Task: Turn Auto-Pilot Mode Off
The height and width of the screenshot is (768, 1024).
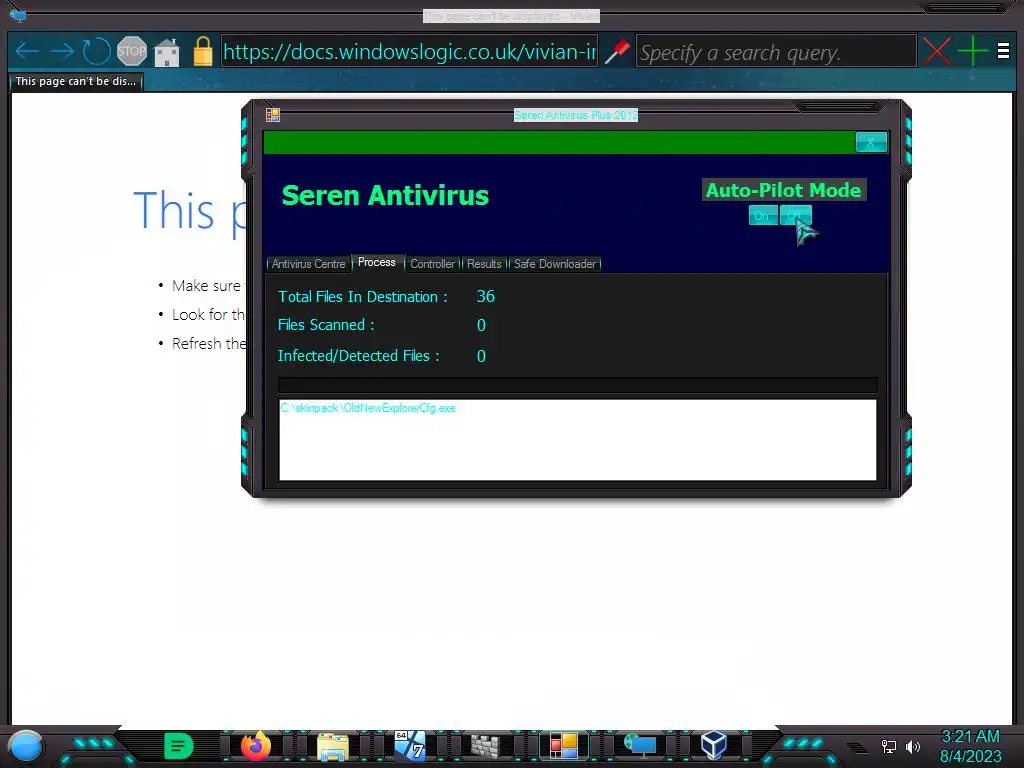Action: (795, 216)
